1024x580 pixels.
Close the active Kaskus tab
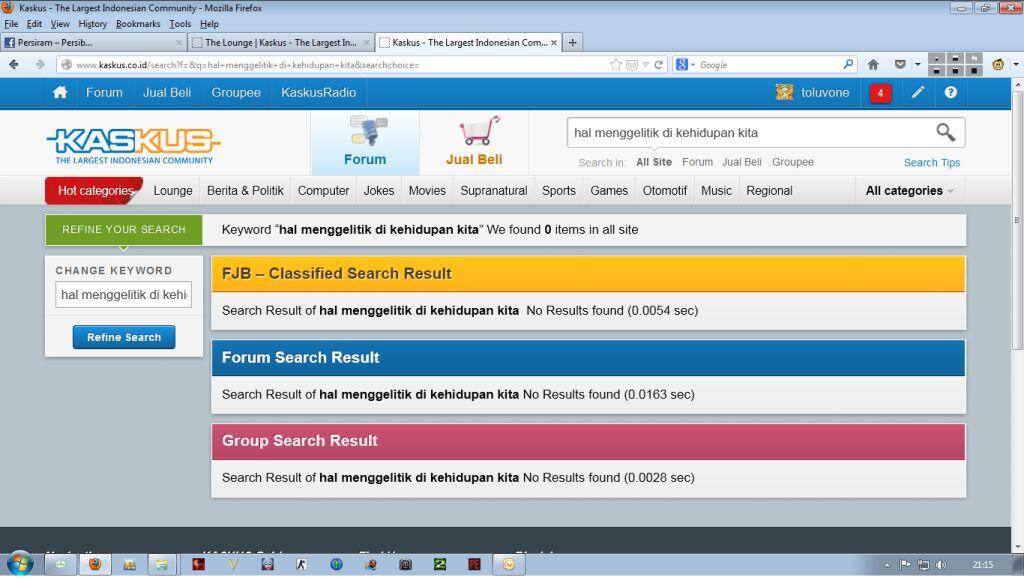click(554, 42)
